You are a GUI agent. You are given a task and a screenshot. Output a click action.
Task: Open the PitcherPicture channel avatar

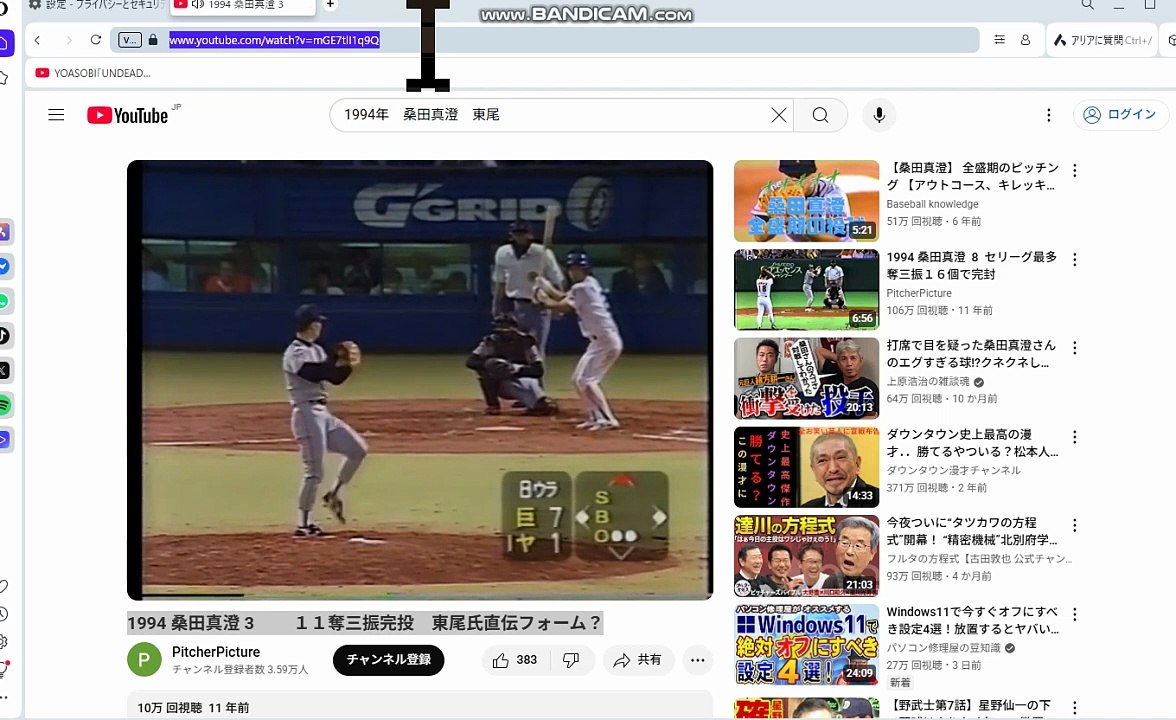[144, 659]
